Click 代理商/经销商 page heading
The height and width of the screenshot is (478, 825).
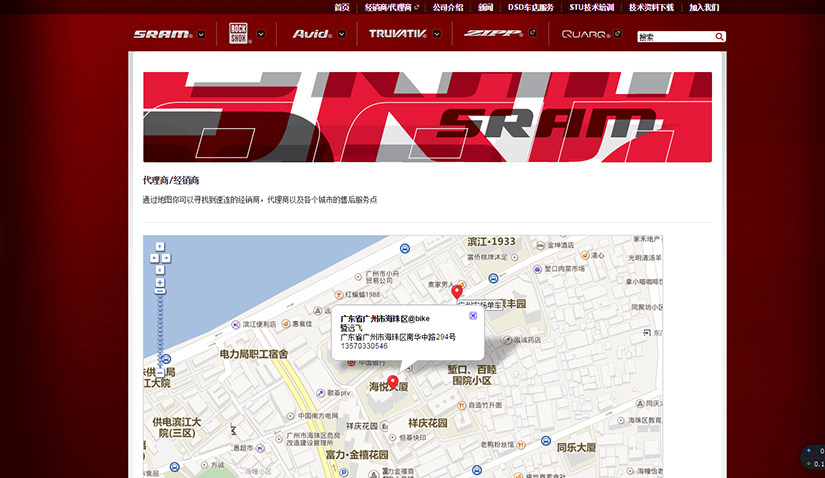171,181
